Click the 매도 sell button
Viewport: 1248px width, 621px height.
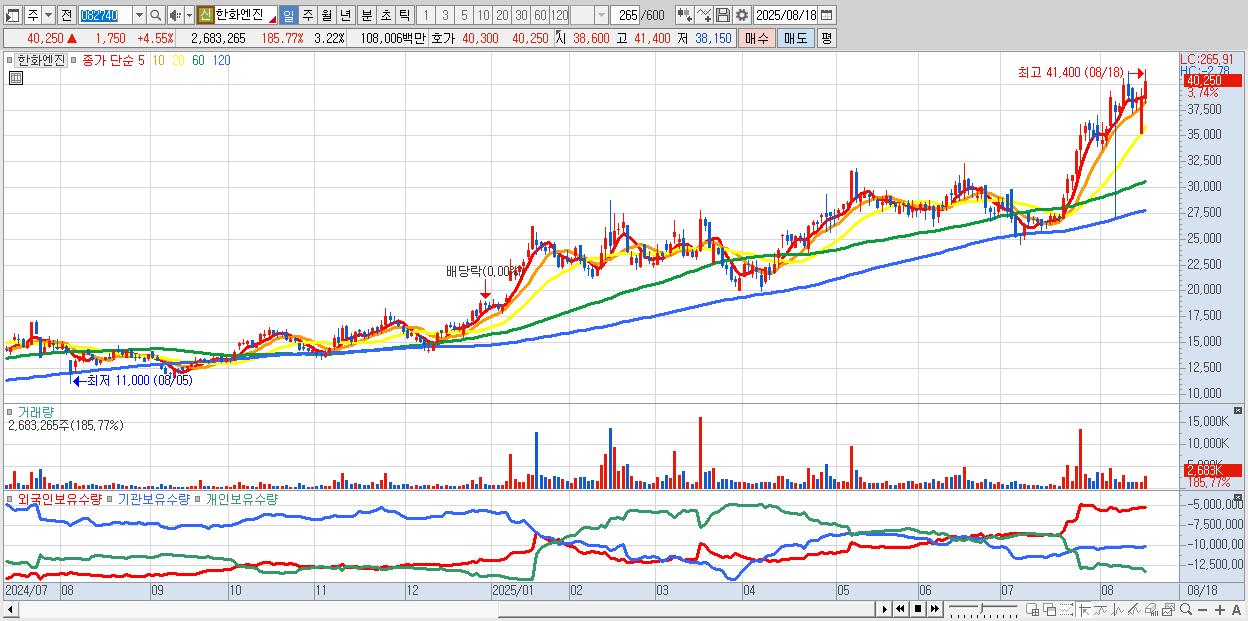[x=796, y=38]
